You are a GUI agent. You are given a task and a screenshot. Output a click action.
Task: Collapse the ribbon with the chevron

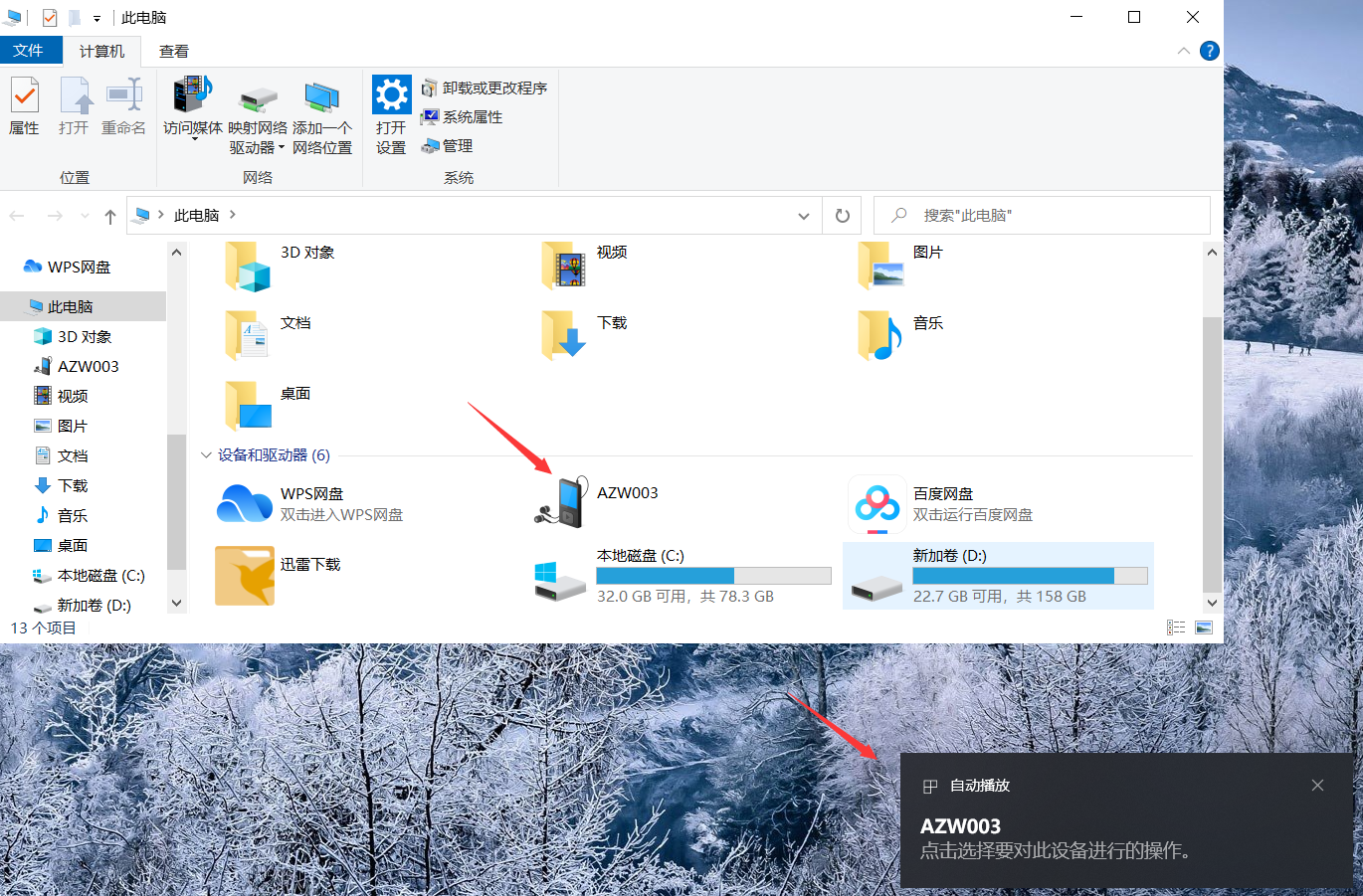click(1183, 51)
